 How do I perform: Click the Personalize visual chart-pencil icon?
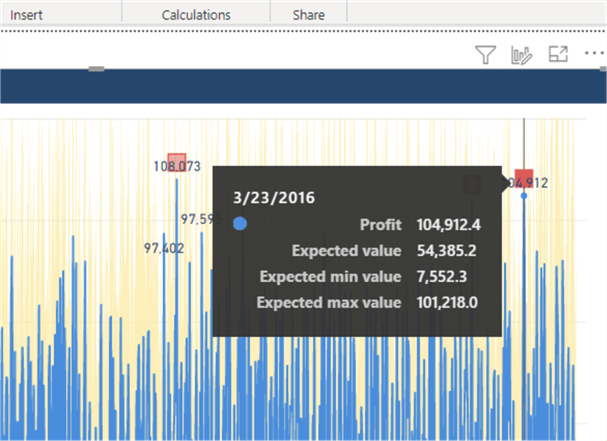(x=521, y=55)
